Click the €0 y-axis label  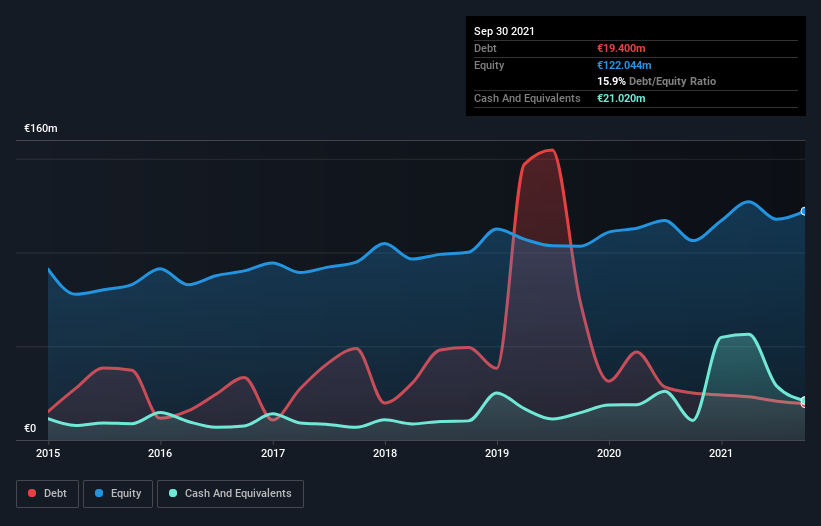point(30,428)
